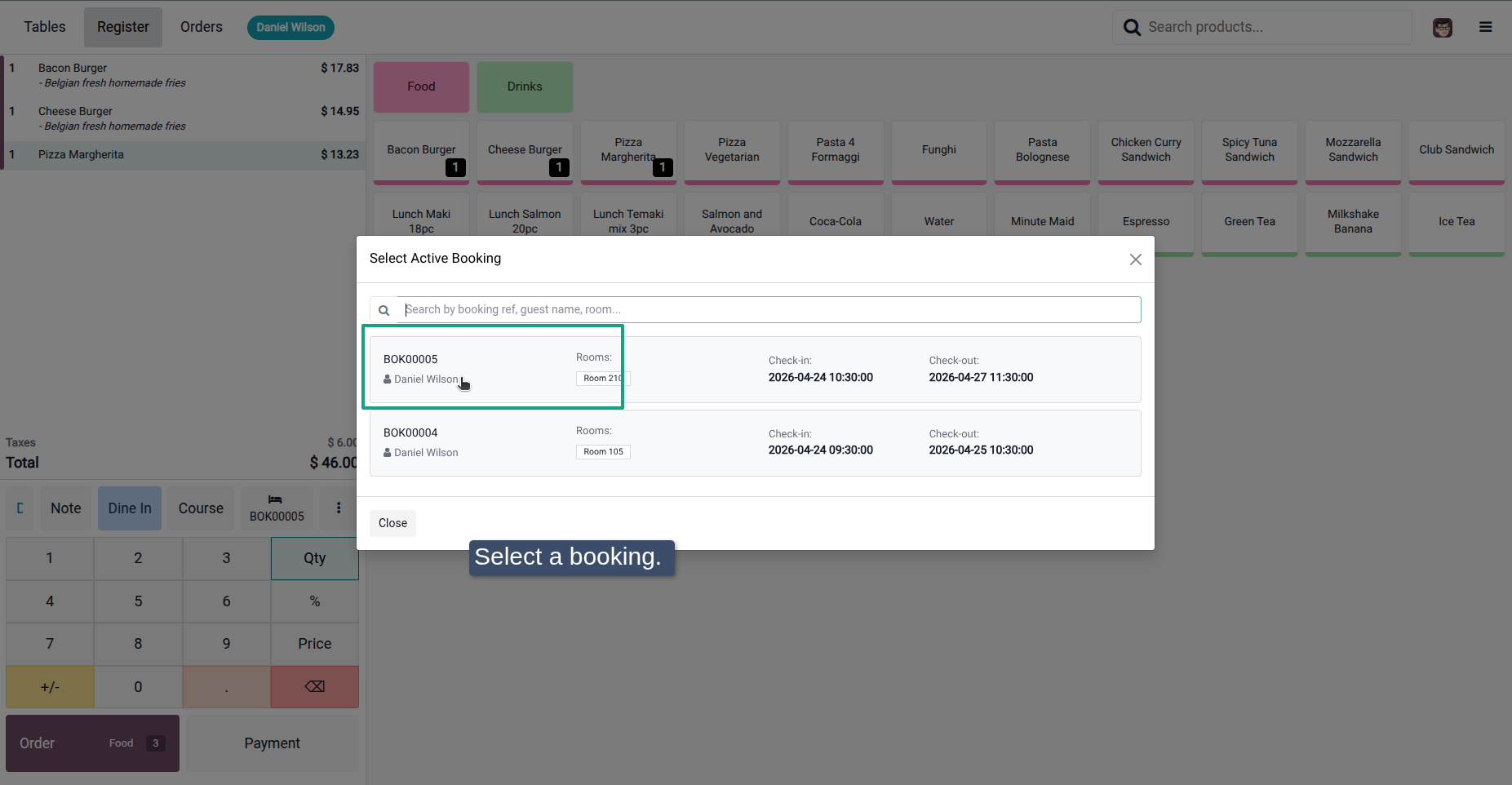Add Funghi product
The image size is (1512, 785).
(939, 152)
